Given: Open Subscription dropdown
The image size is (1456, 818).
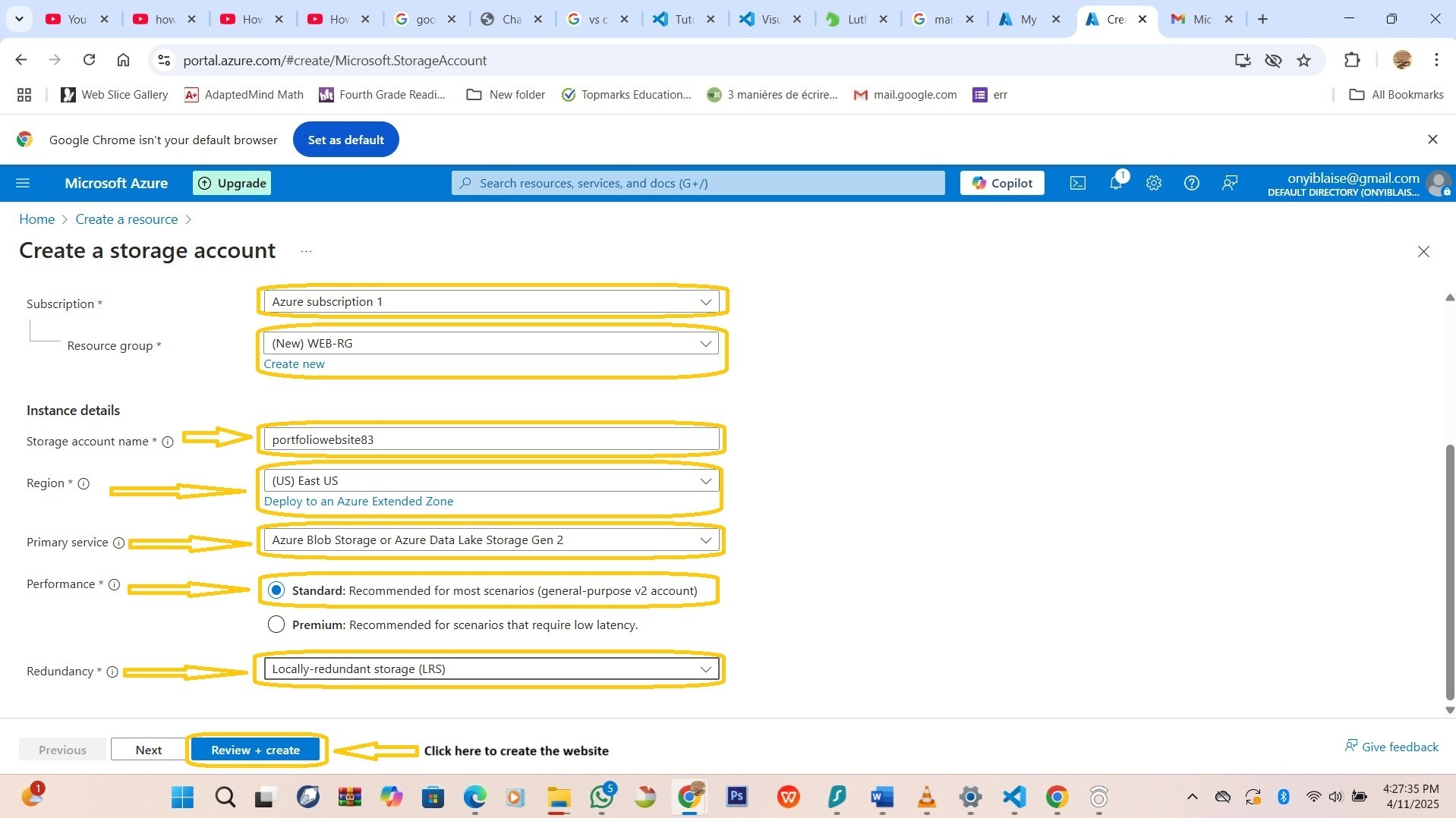Looking at the screenshot, I should 491,302.
